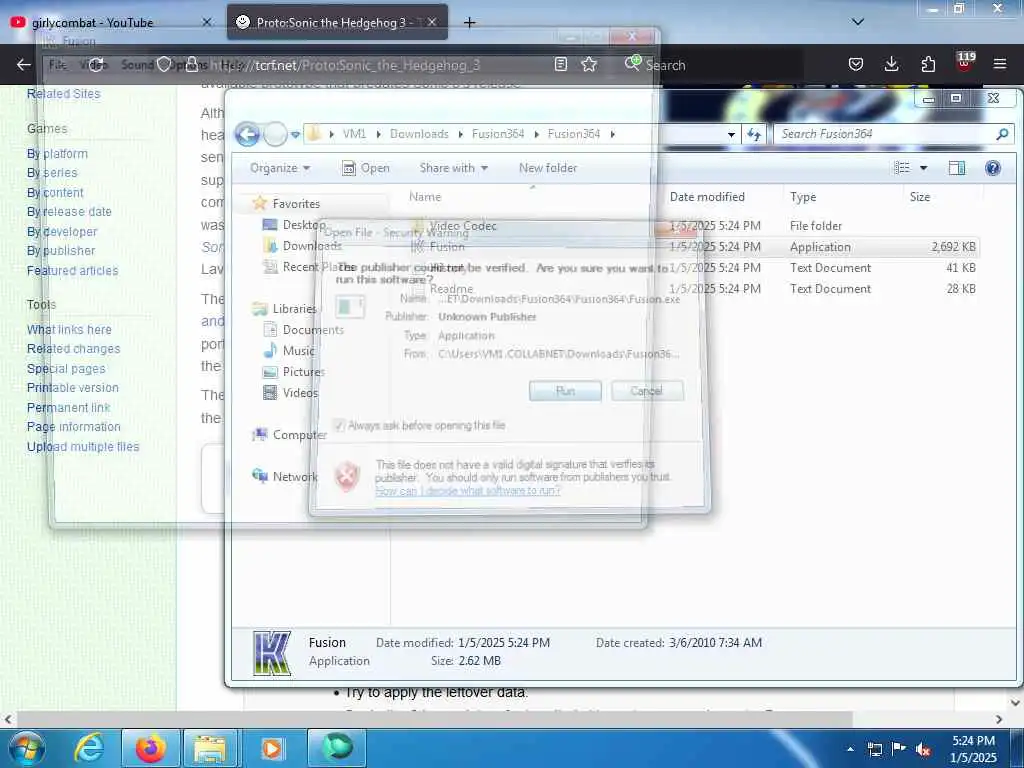Click the volume speaker tray icon
Viewport: 1024px width, 768px height.
[x=923, y=749]
